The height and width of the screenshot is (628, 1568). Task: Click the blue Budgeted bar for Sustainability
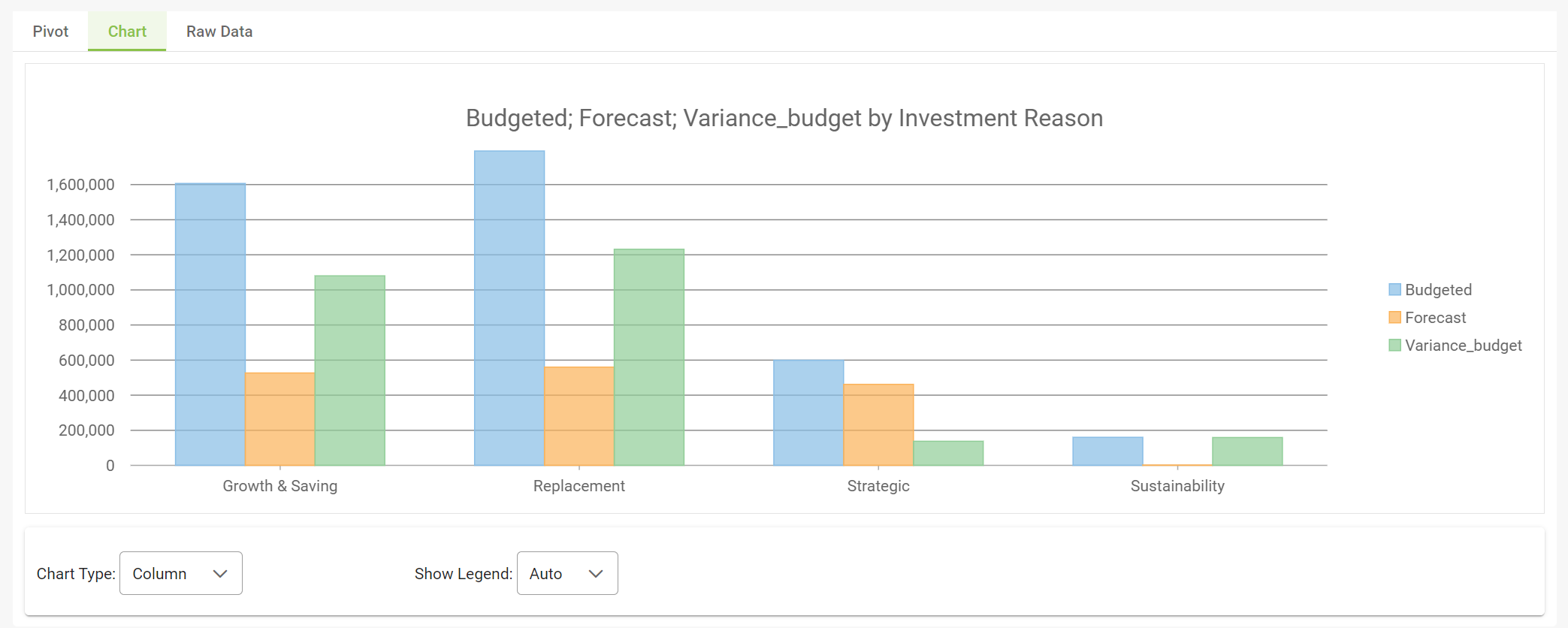point(1107,451)
